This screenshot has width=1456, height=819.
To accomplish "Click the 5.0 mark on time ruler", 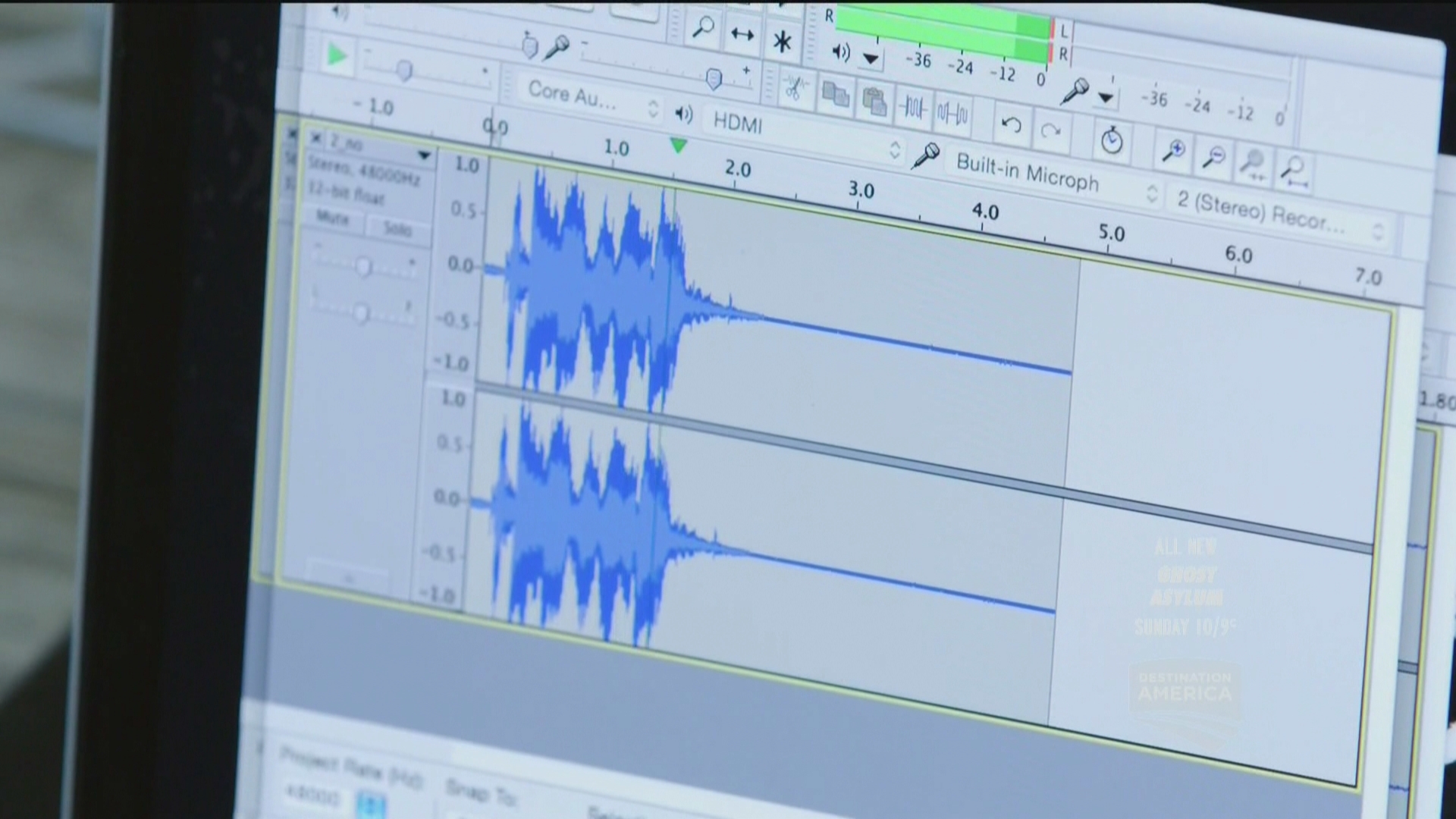I will [x=1111, y=233].
